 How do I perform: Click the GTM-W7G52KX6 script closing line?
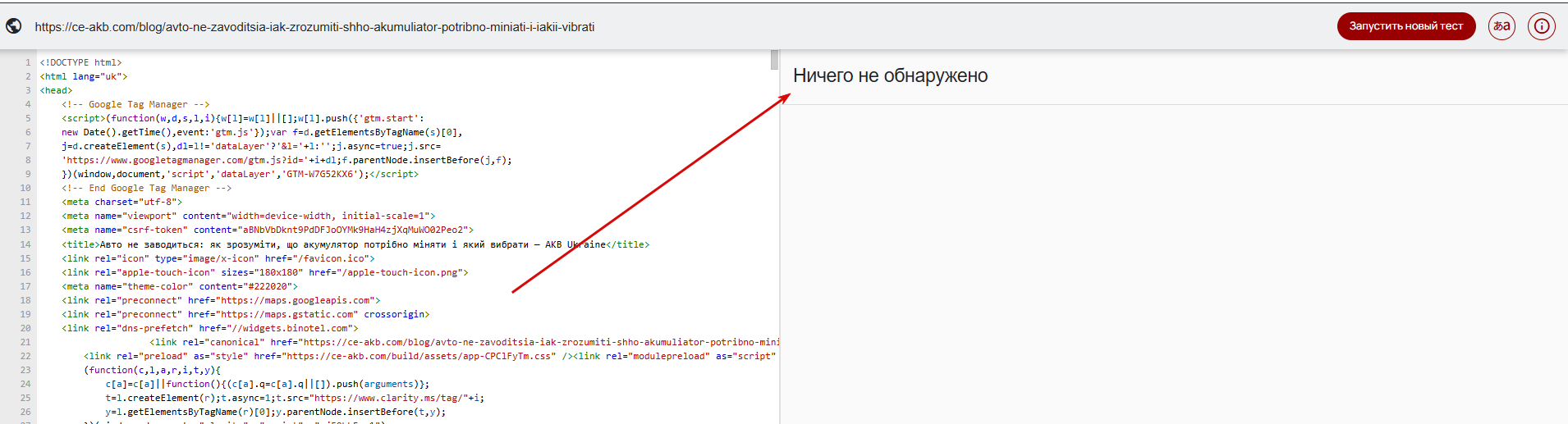point(240,174)
